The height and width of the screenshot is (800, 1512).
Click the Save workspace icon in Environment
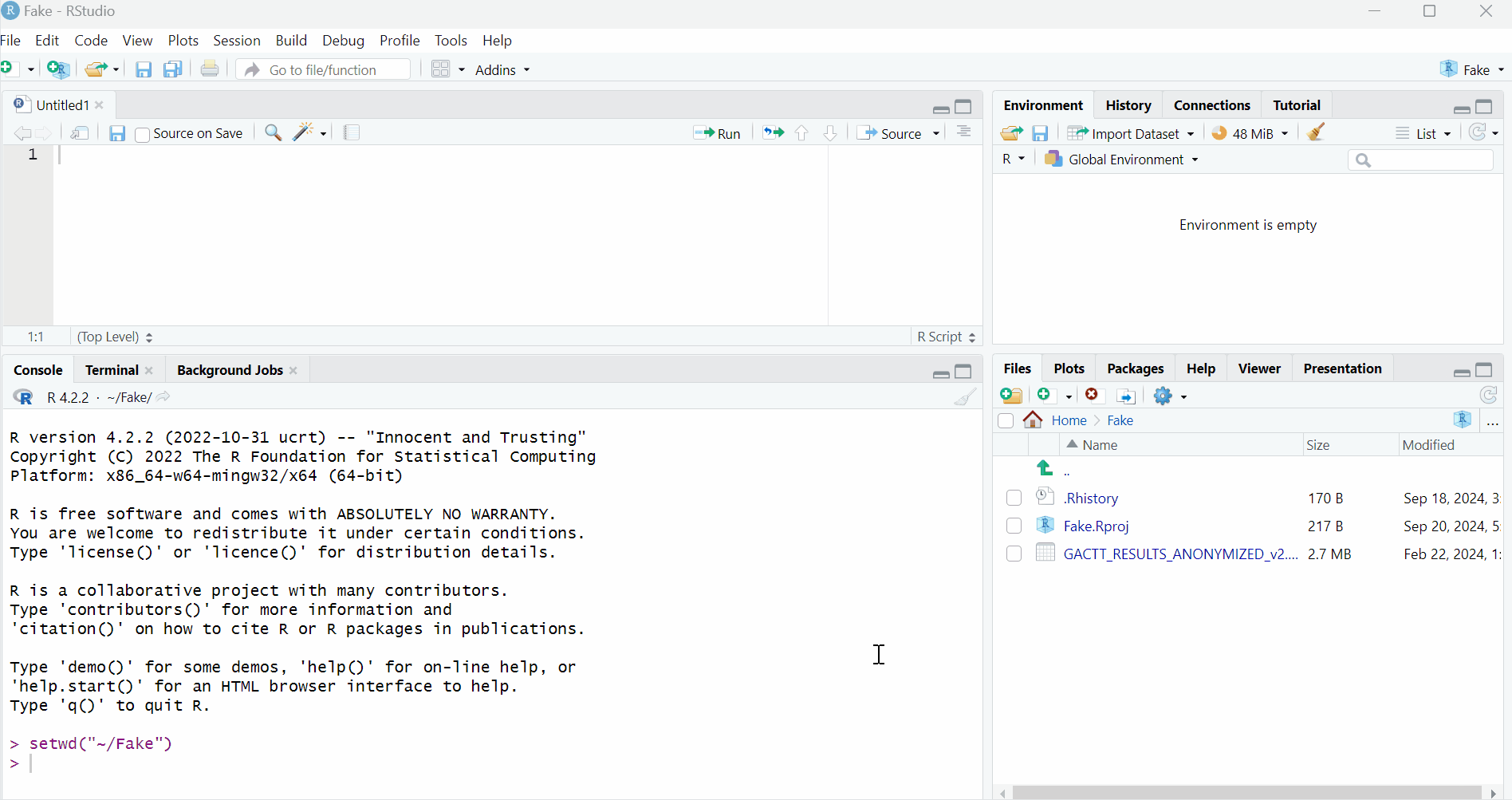[x=1041, y=133]
